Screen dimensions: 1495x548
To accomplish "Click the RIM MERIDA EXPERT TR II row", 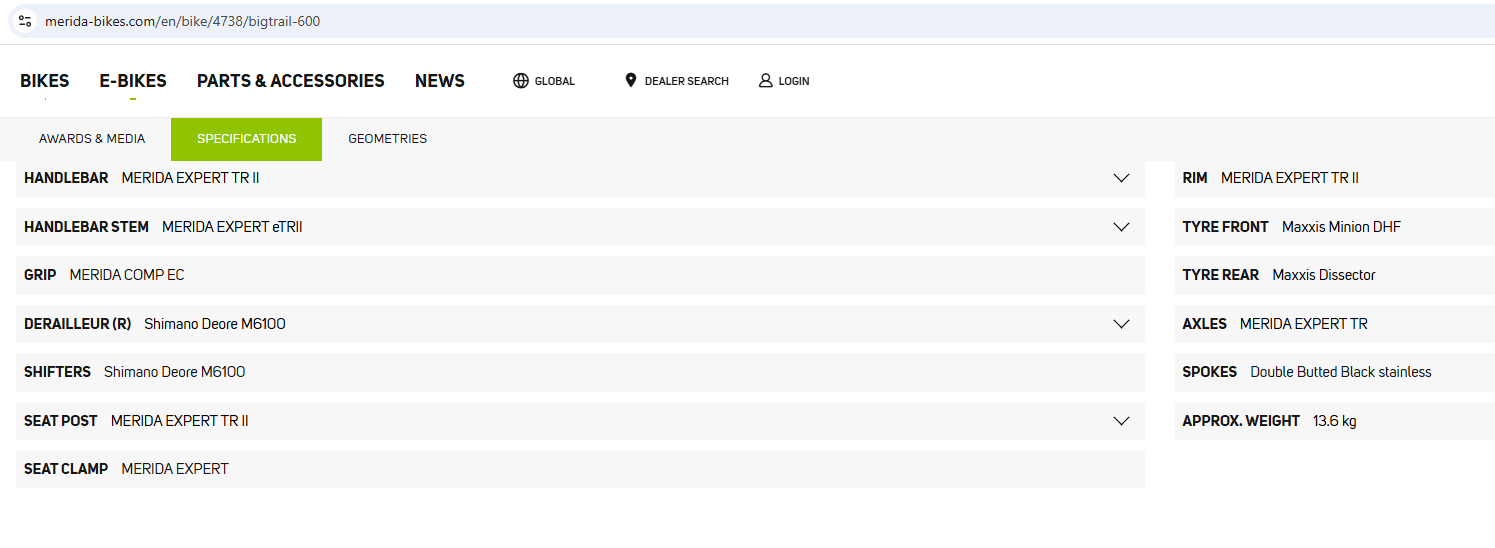I will 1335,178.
